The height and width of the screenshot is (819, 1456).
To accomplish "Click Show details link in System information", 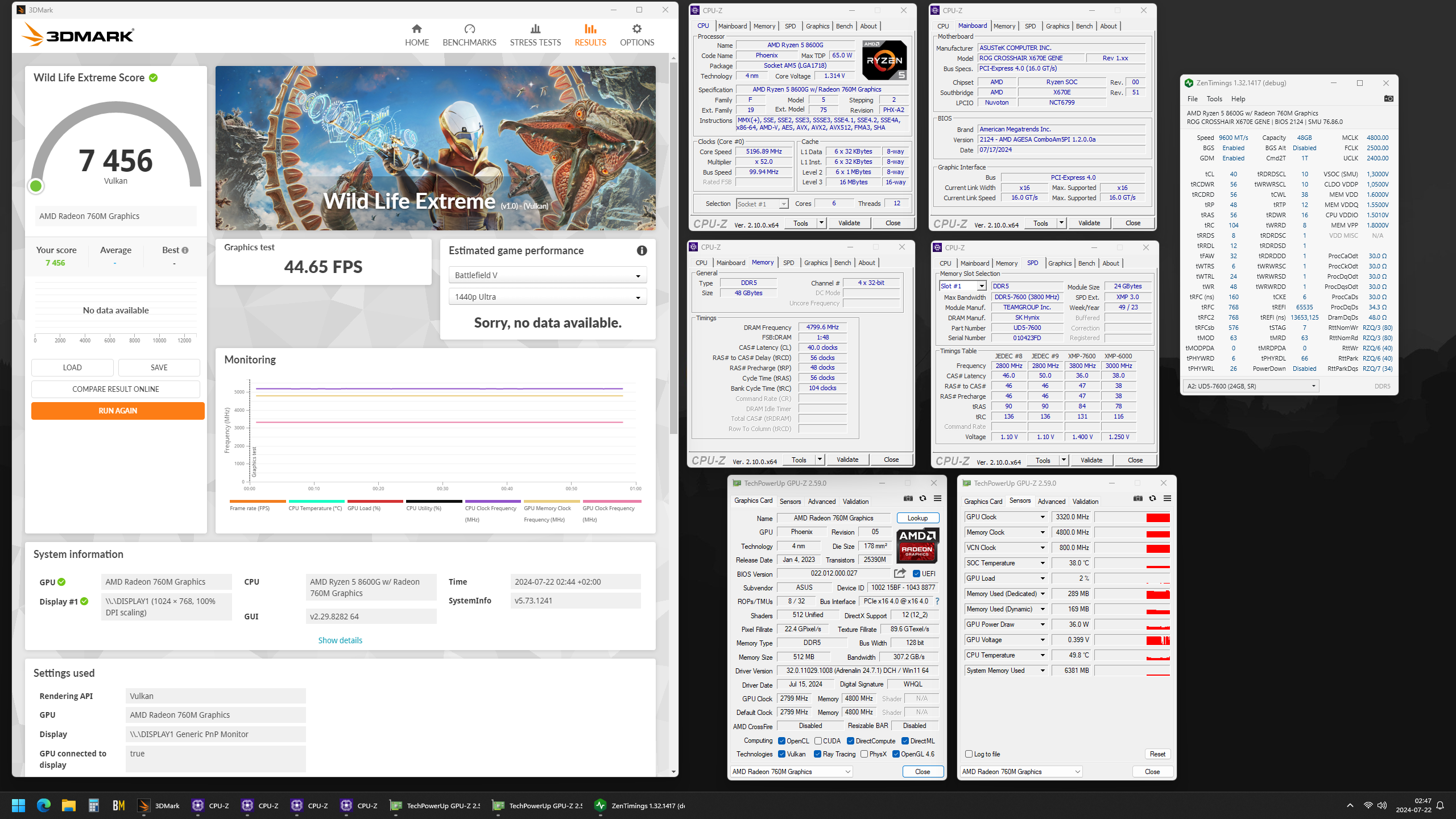I will [x=340, y=640].
